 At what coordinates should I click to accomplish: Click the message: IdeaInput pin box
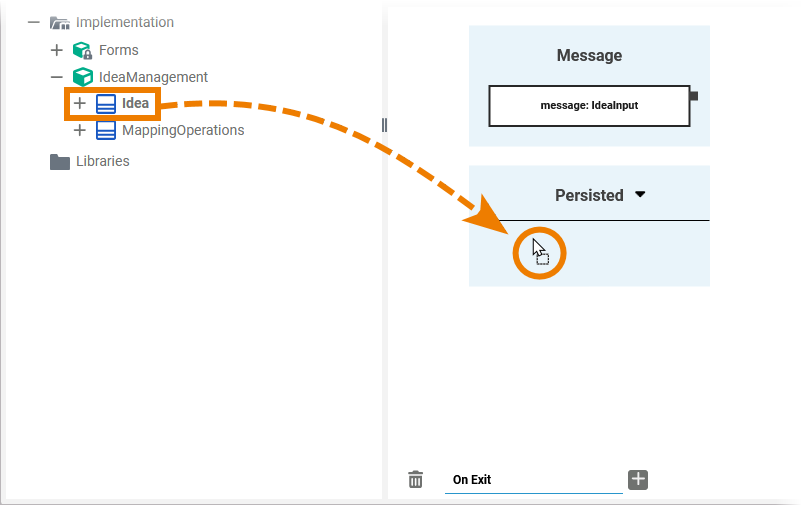point(589,106)
